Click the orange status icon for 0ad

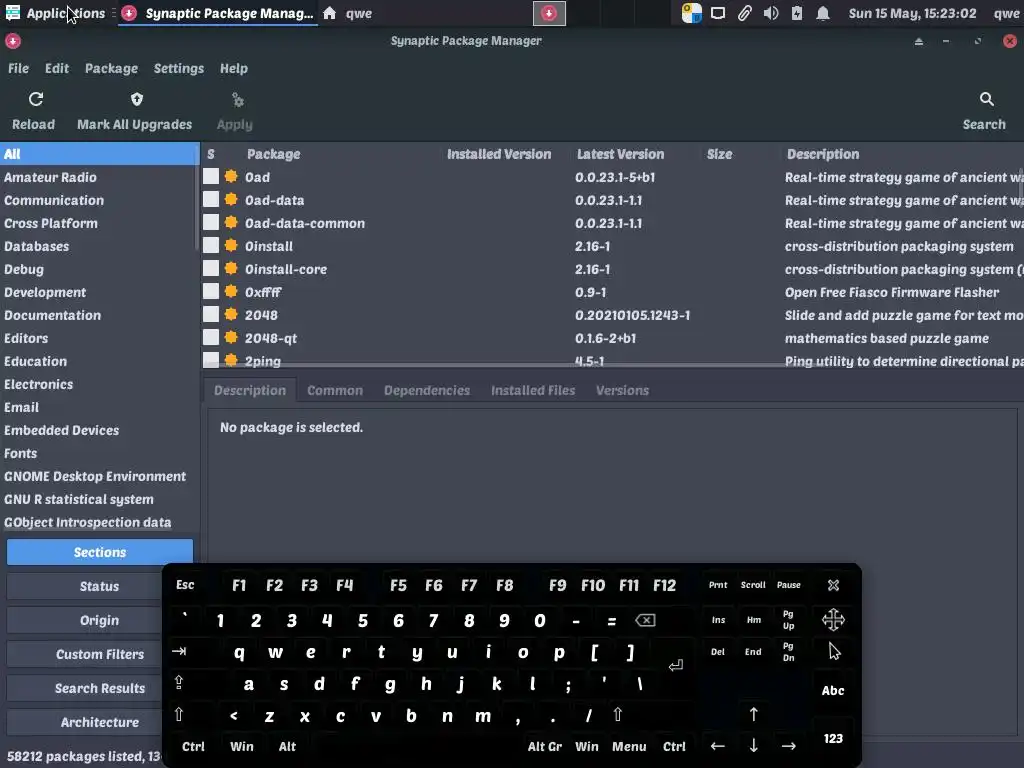pyautogui.click(x=231, y=176)
